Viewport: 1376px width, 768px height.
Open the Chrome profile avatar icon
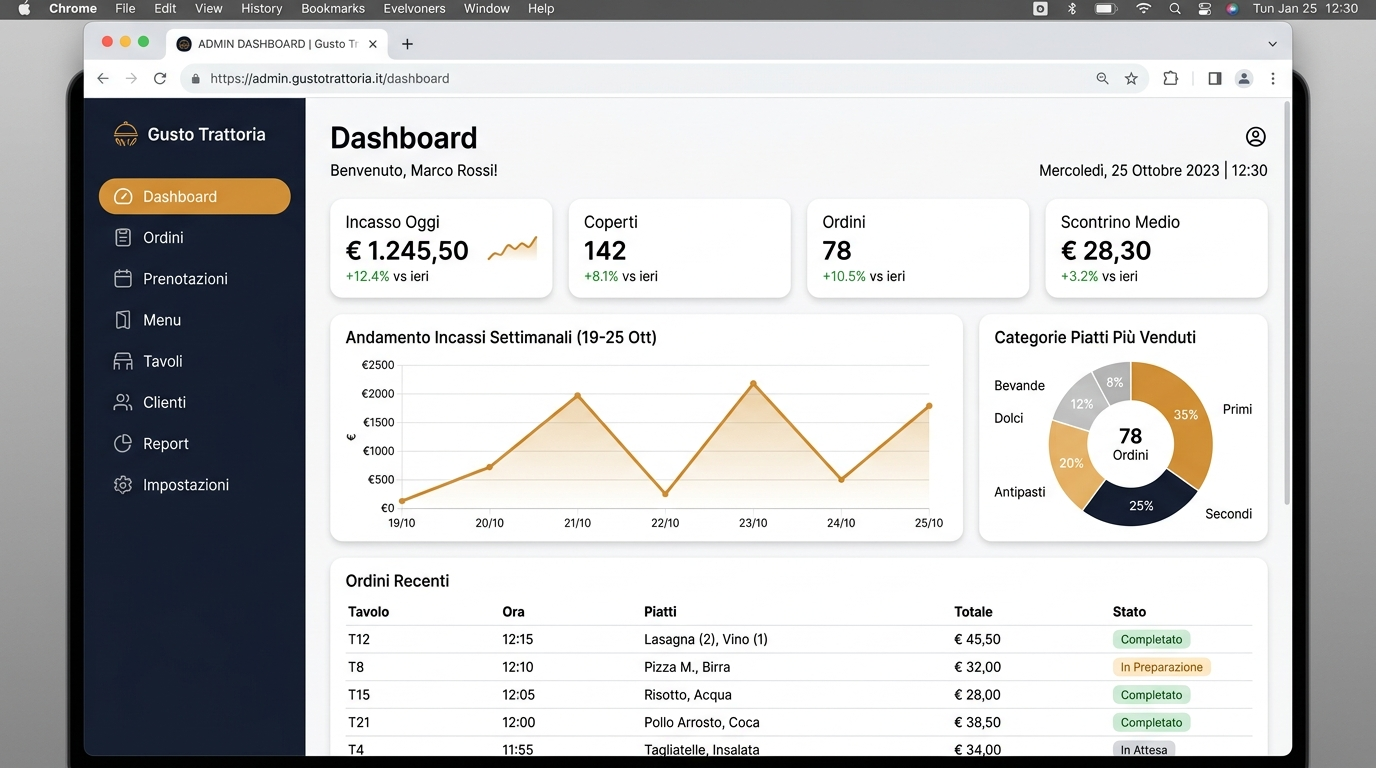click(1243, 78)
